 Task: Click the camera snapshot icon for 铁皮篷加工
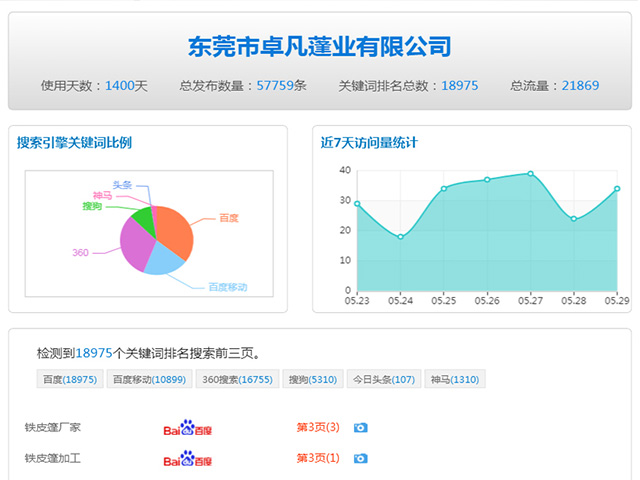(x=361, y=459)
